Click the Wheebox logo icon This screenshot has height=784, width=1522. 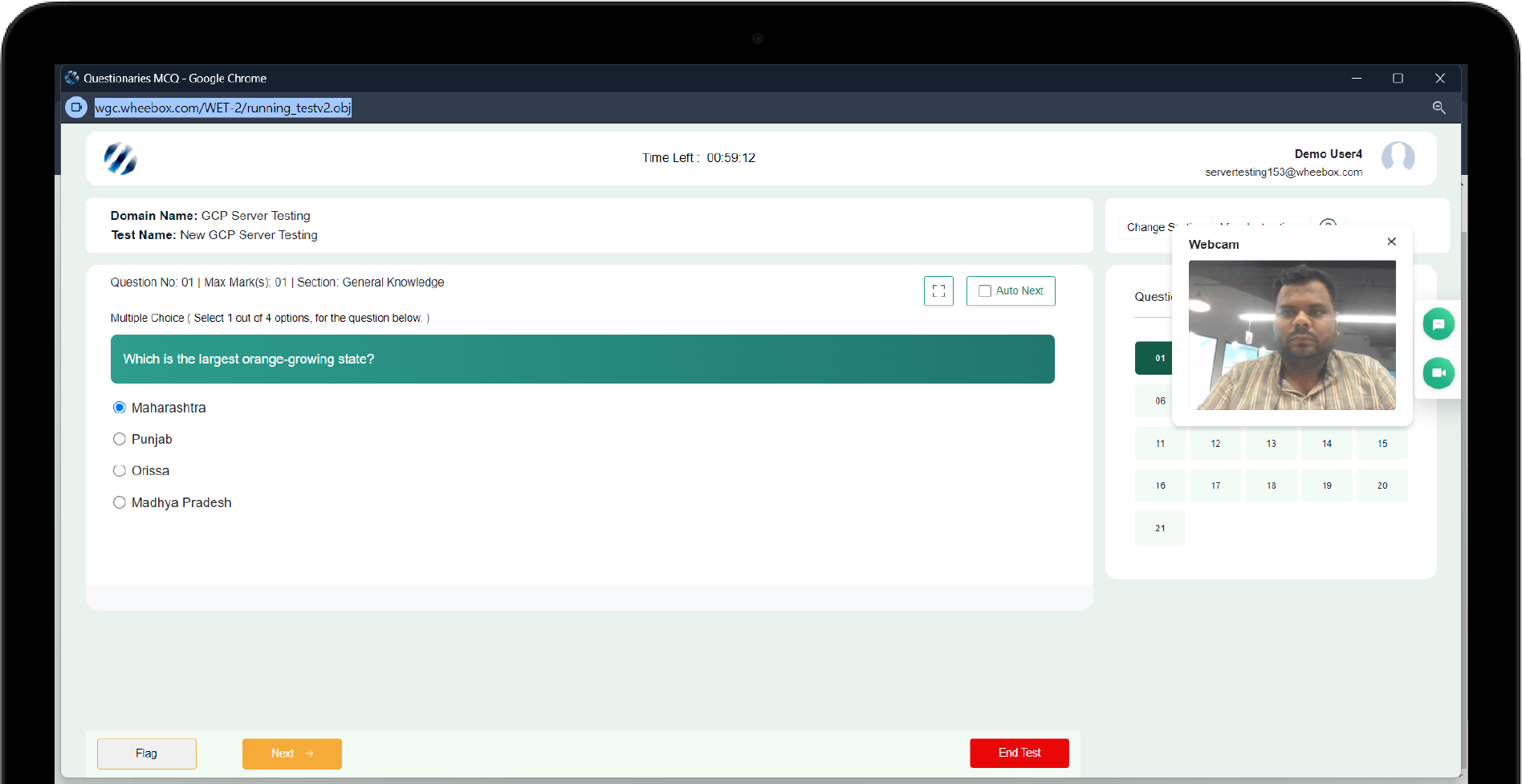[120, 158]
